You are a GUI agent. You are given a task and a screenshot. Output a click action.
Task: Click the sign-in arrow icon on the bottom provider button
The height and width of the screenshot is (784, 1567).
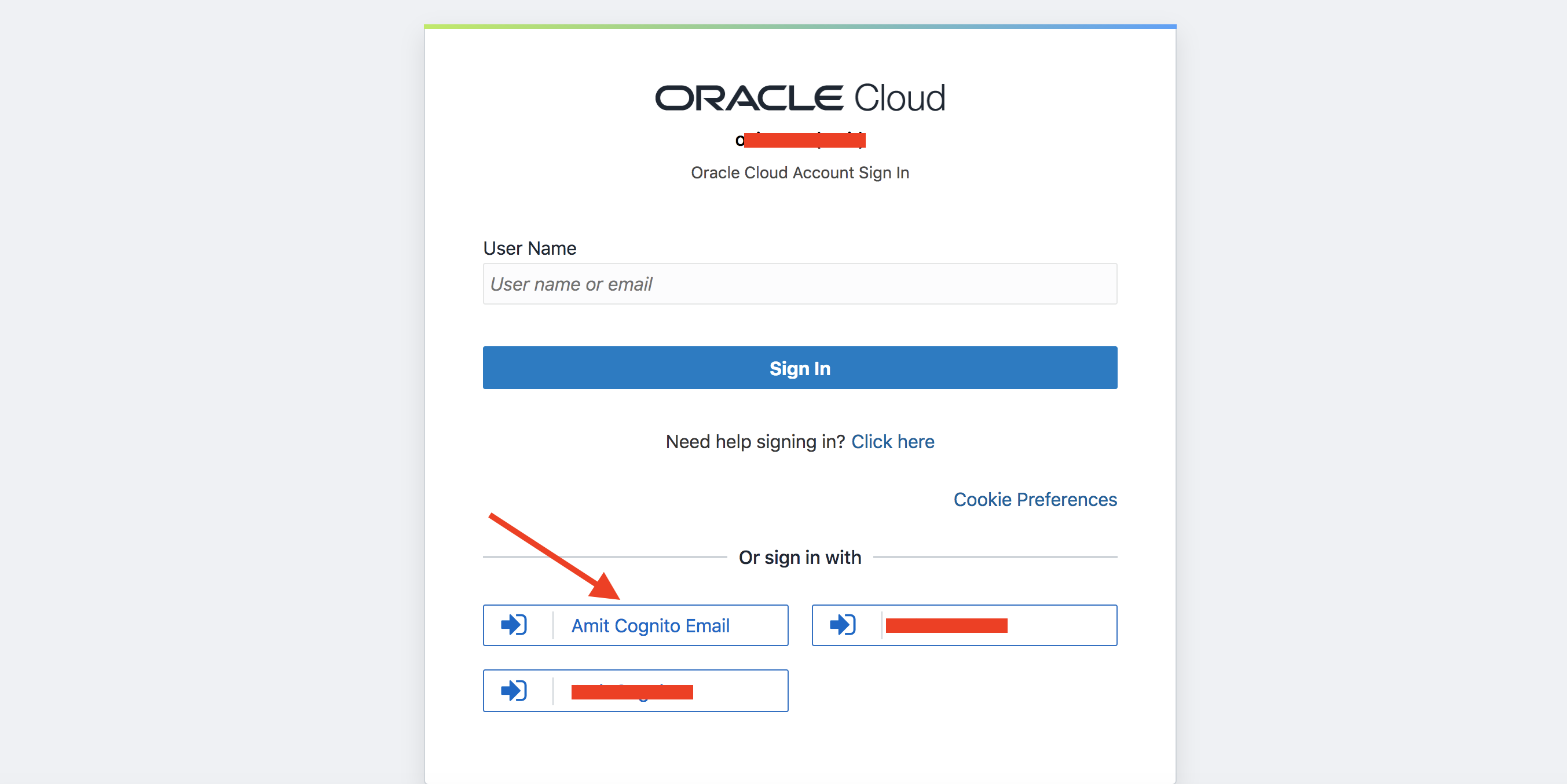pos(514,690)
